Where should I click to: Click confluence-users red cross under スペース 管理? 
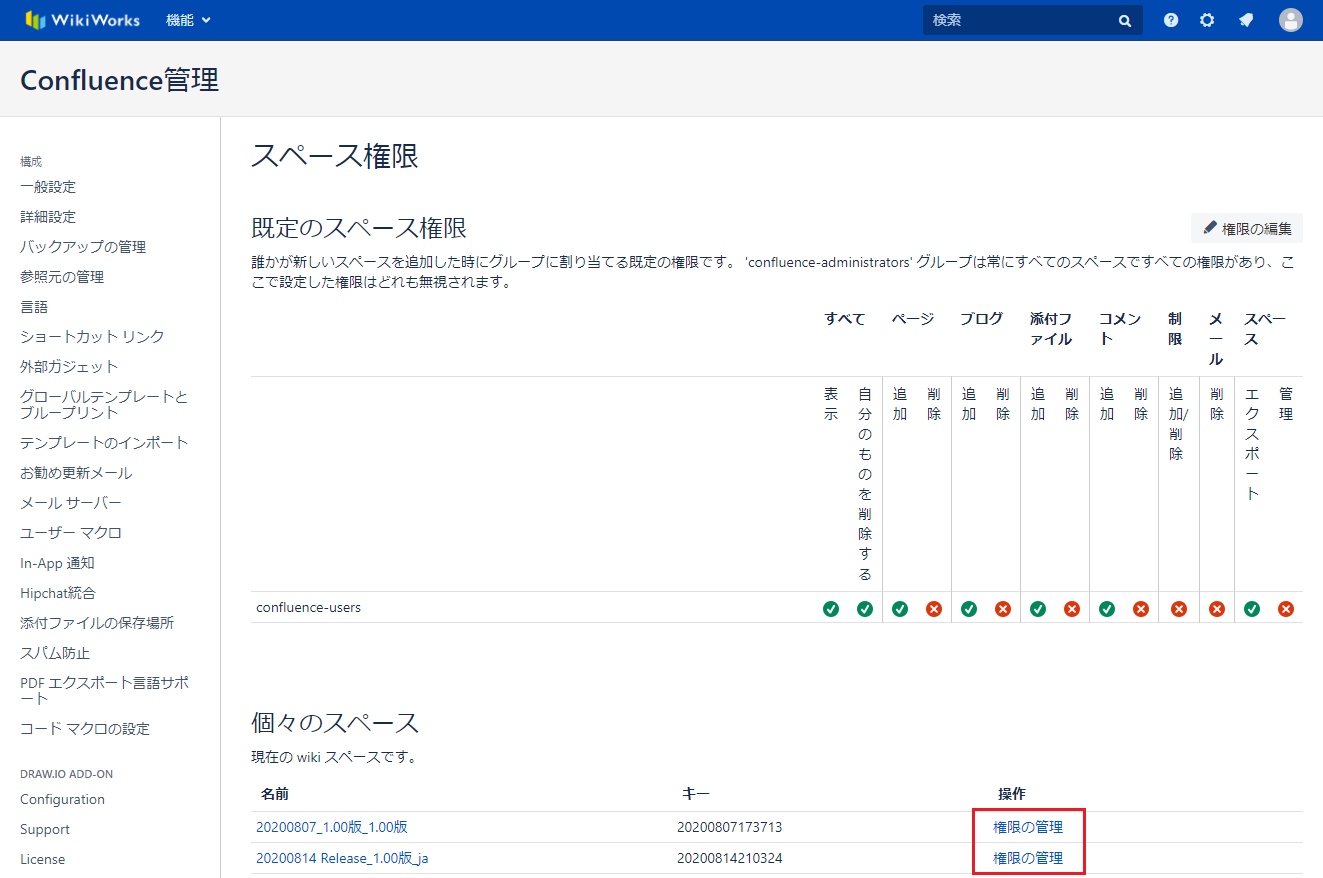1286,608
